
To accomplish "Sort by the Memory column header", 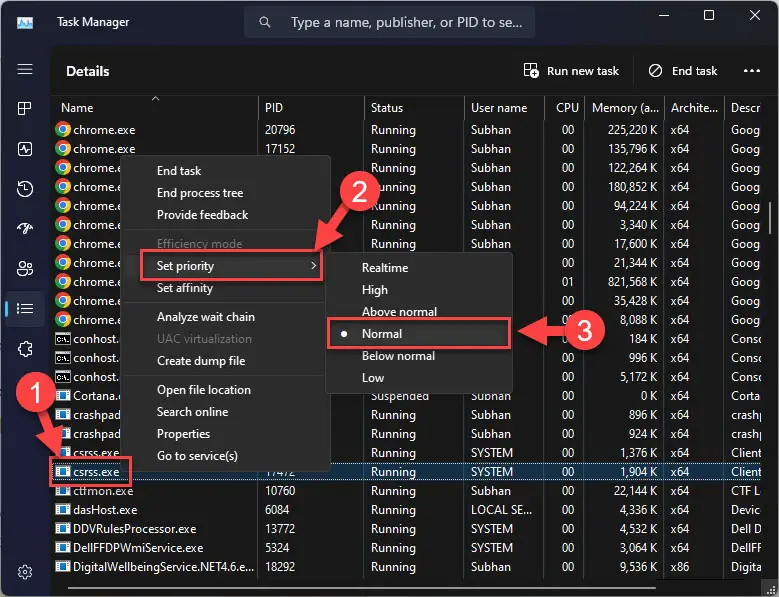I will click(x=625, y=108).
